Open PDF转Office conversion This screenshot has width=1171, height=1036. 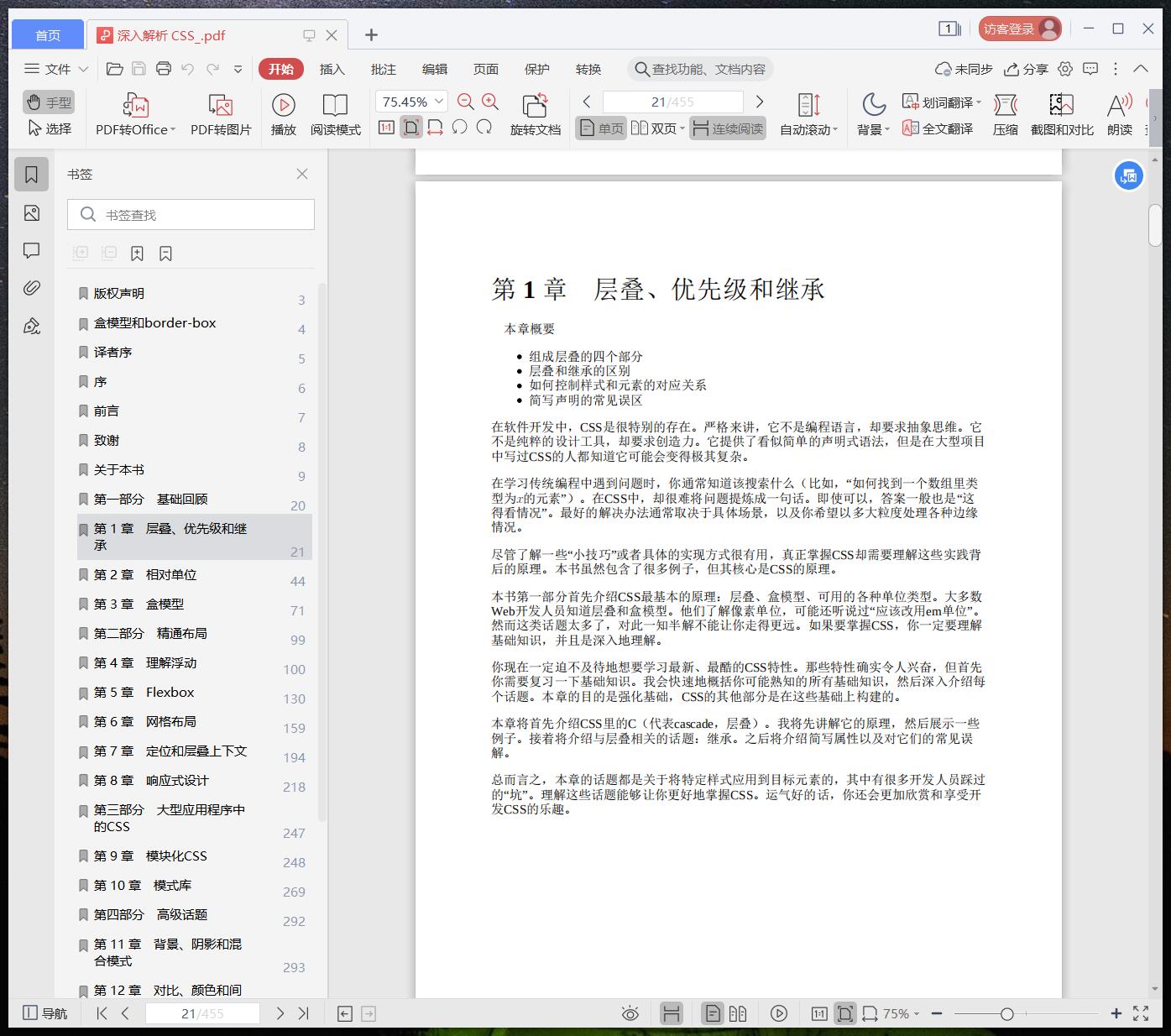[135, 115]
